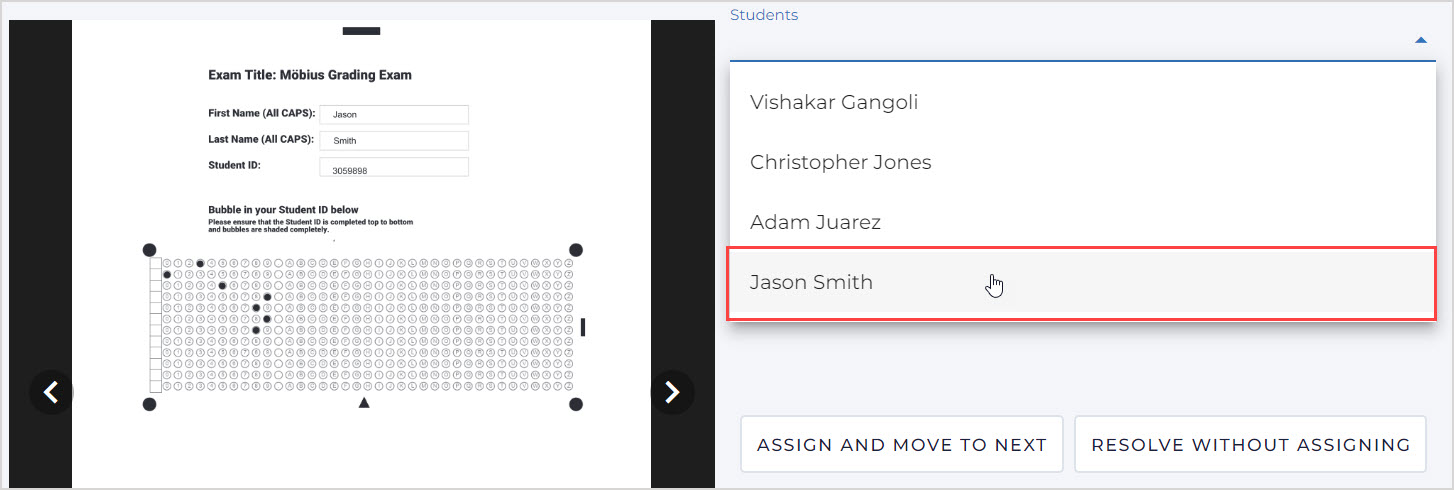Click the black bar atop the scanned page
1454x490 pixels.
tap(361, 31)
